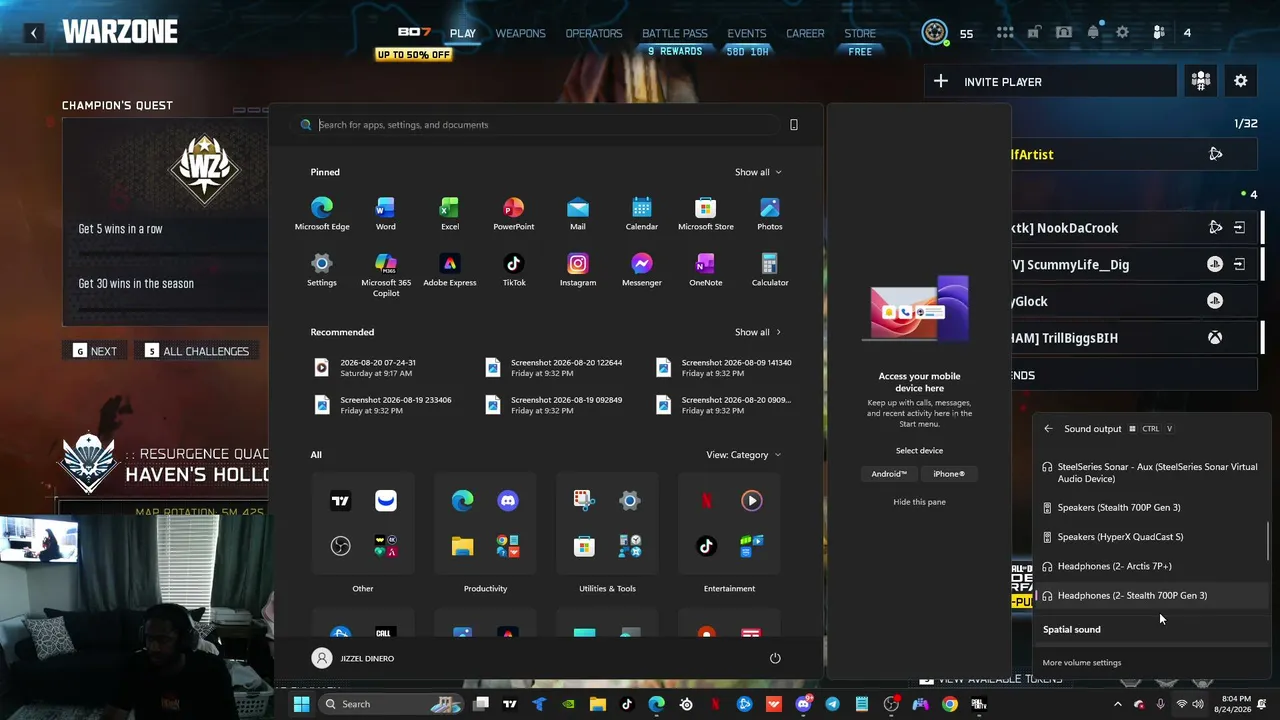Open JIZZEL DINERO user account menu
Screen dimensions: 1280x720
353,658
